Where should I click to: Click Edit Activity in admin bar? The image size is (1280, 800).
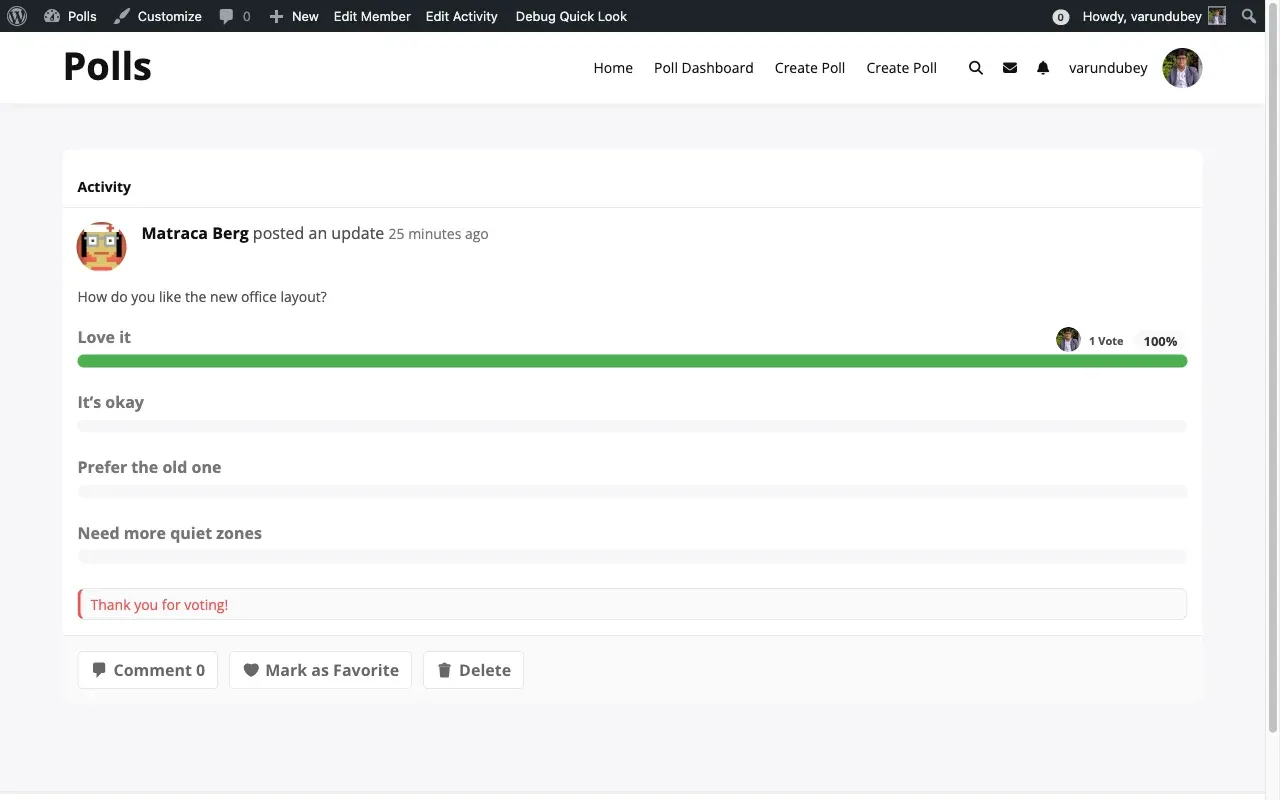[461, 16]
